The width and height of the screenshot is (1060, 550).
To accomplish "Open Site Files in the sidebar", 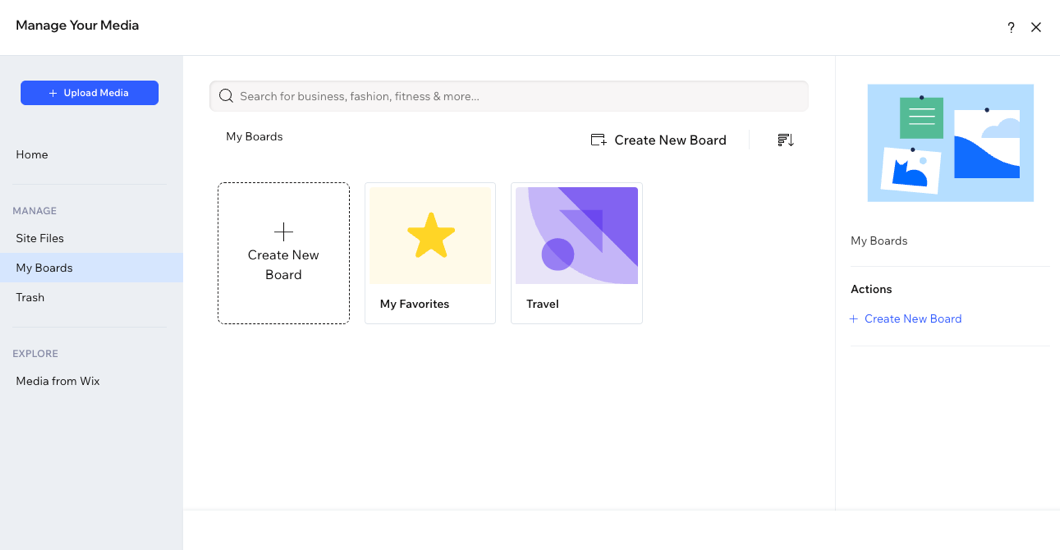I will [x=40, y=238].
